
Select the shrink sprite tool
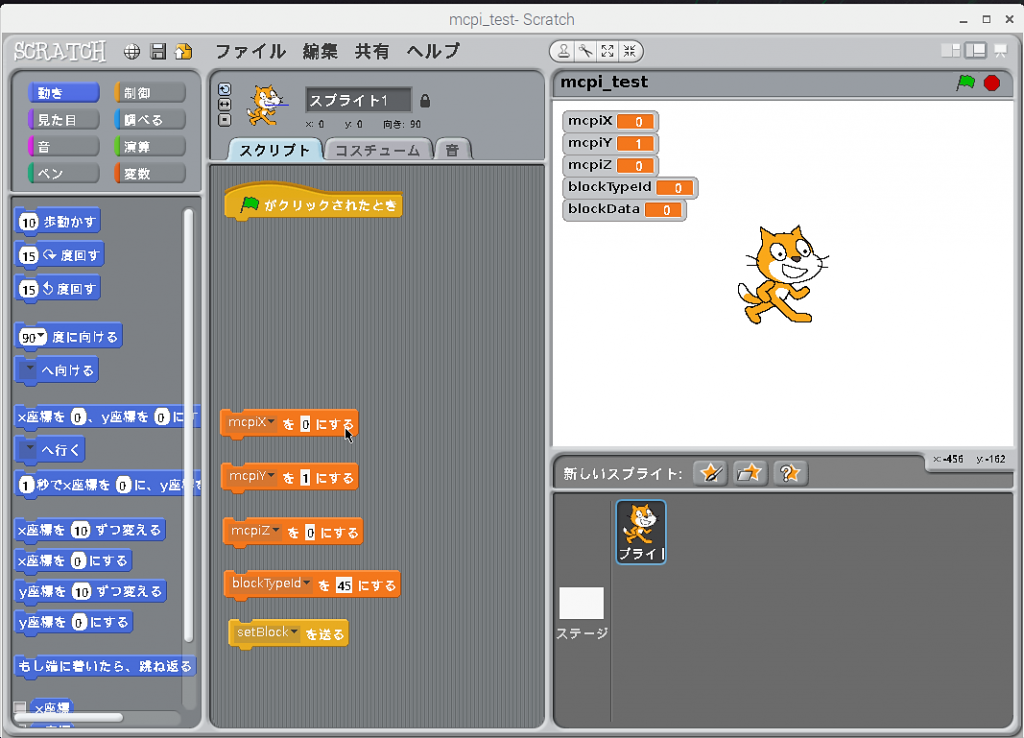630,51
